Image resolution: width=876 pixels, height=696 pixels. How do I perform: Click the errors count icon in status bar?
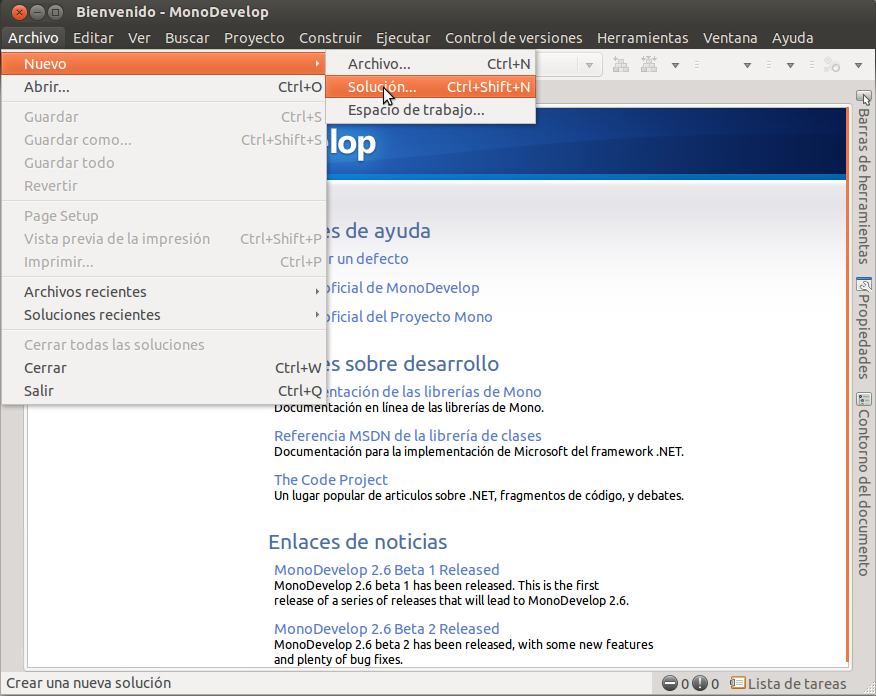[669, 683]
